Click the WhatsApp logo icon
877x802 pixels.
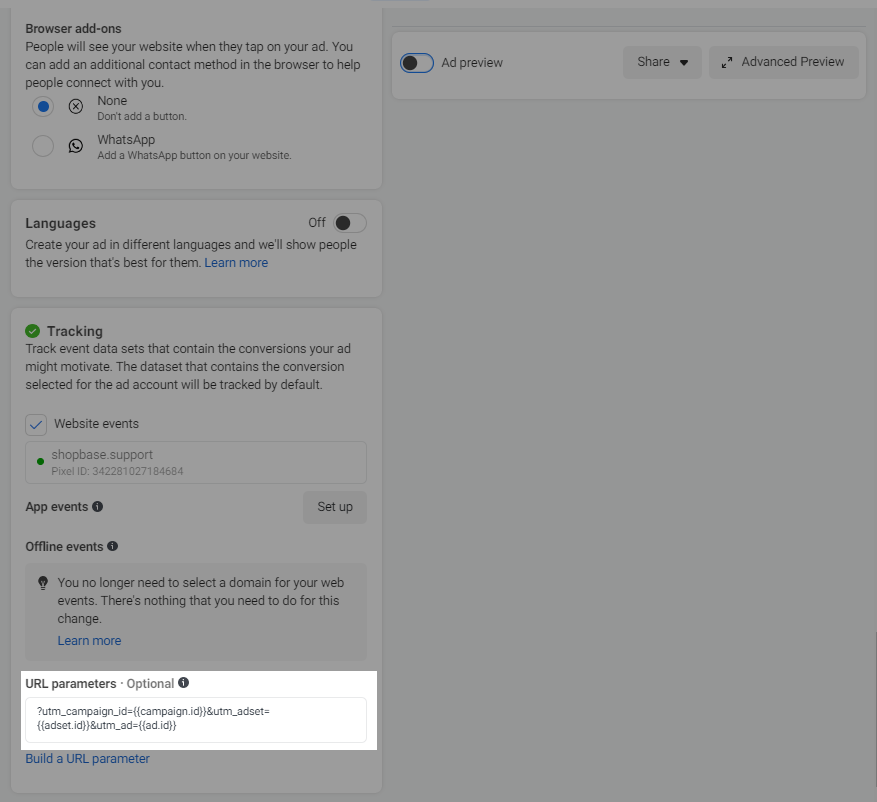[x=76, y=146]
